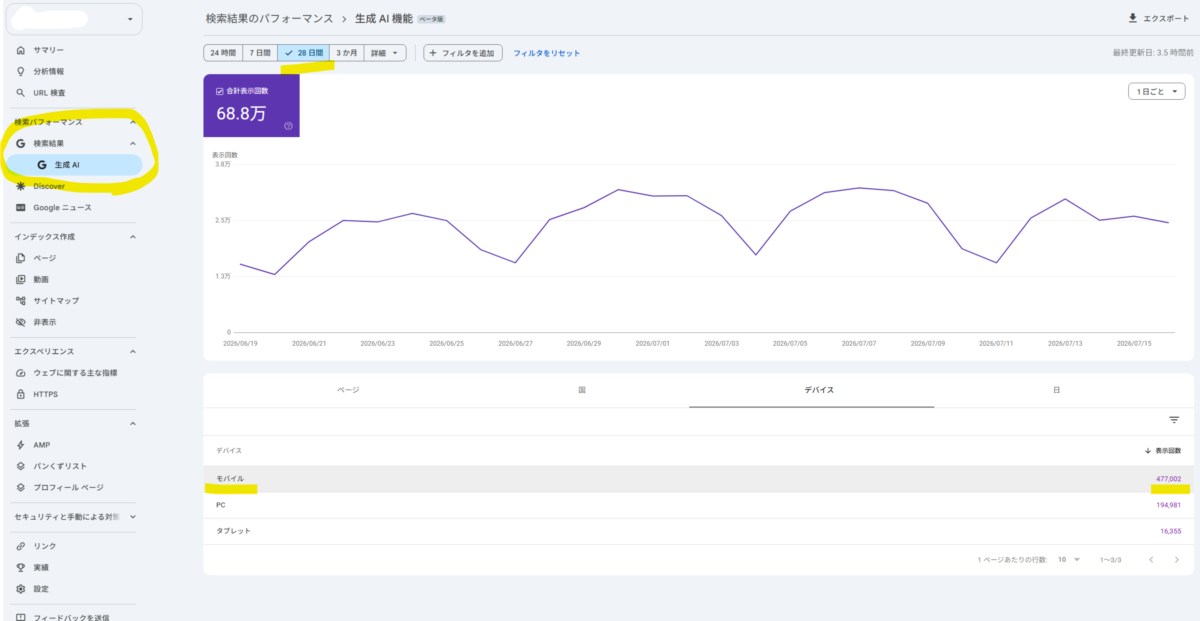Open the Discover asterisk icon
This screenshot has width=1200, height=621.
pyautogui.click(x=21, y=186)
